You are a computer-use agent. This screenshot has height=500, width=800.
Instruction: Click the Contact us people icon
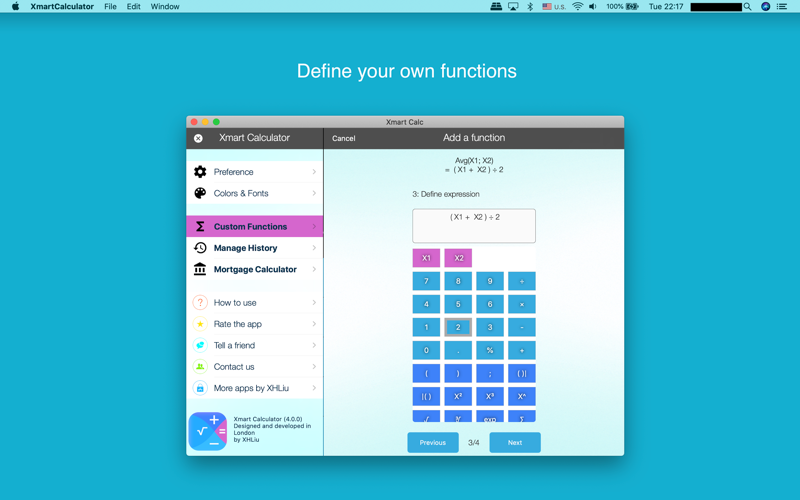(200, 367)
